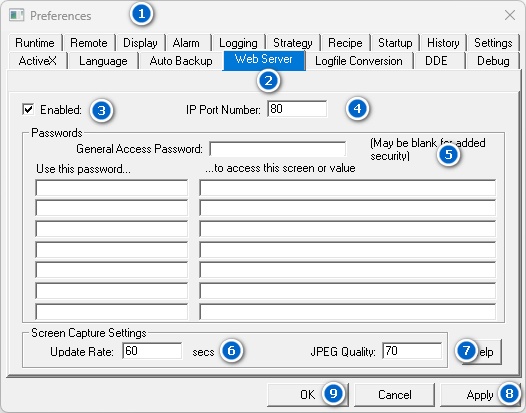
Task: Click the JPEG Quality input field
Action: [412, 351]
